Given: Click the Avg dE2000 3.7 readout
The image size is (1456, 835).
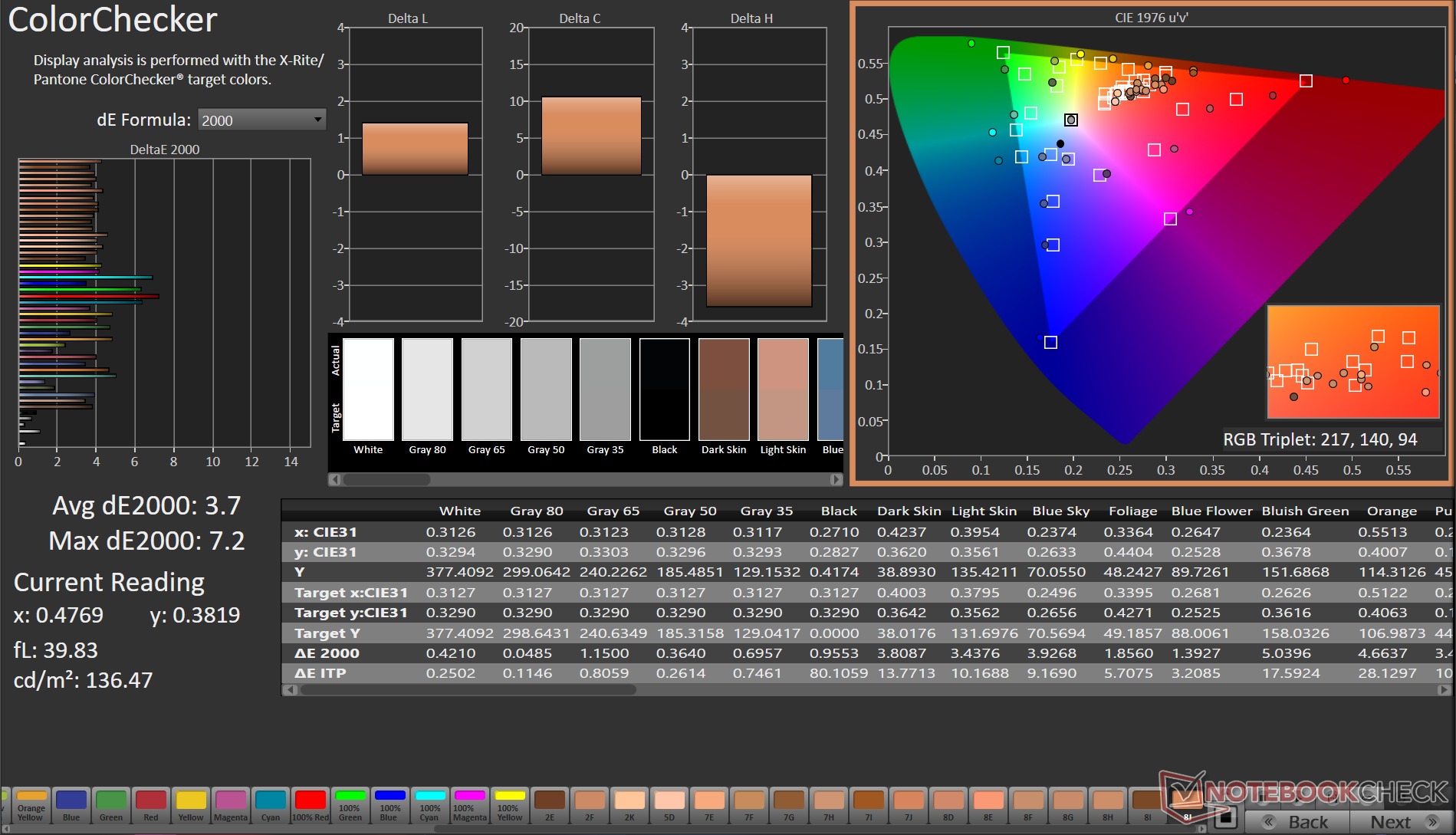Looking at the screenshot, I should tap(146, 505).
